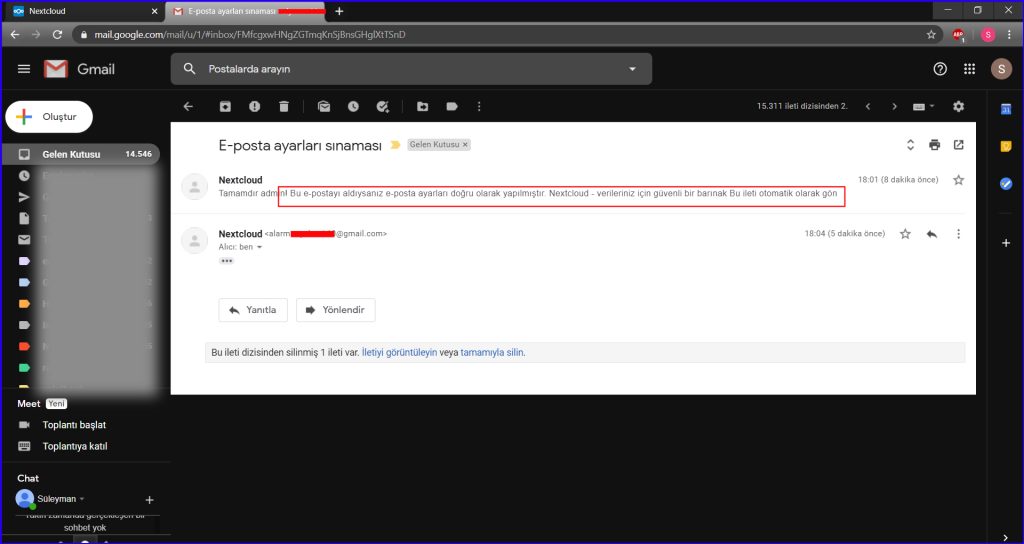Screen dimensions: 1024x544
Task: Click the Oluştur compose button
Action: click(49, 117)
